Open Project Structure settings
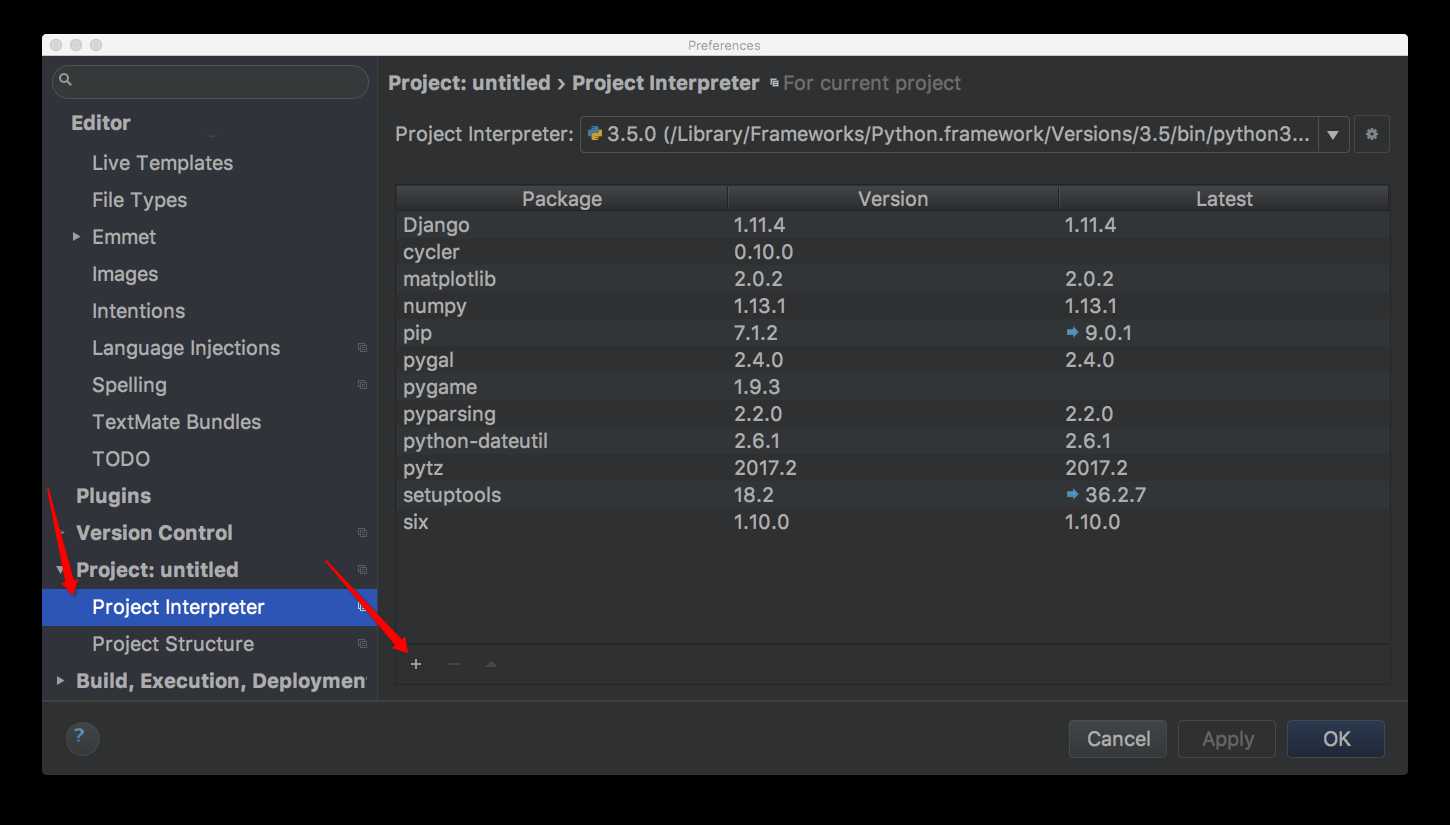1450x825 pixels. point(173,644)
